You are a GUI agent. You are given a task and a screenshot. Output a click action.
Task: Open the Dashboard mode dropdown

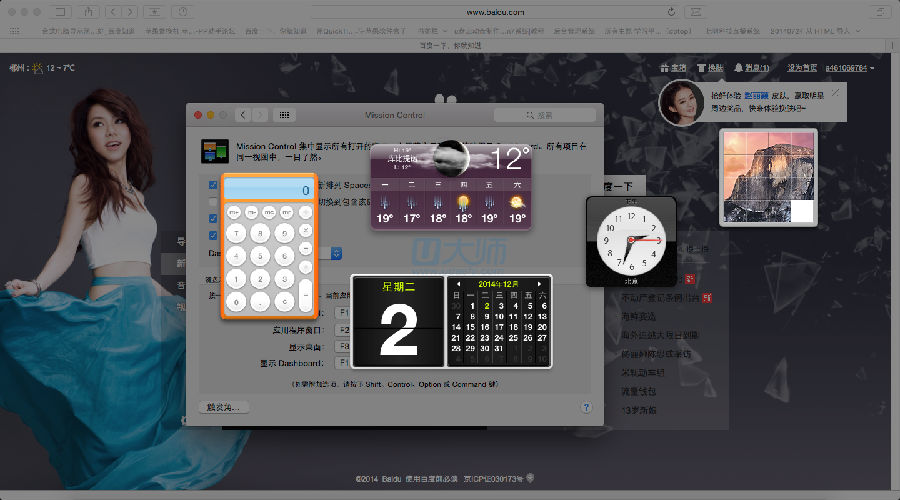click(337, 254)
